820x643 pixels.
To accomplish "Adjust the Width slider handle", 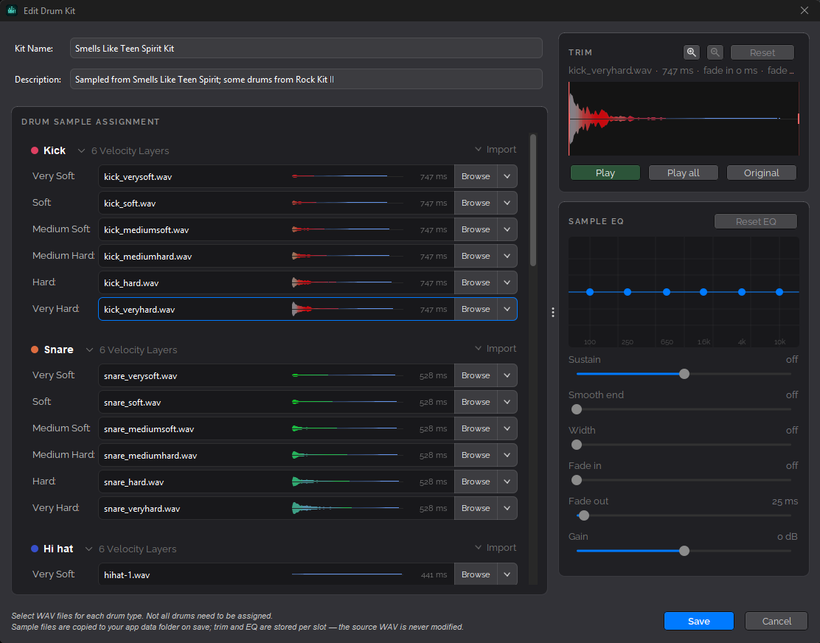I will click(x=576, y=445).
